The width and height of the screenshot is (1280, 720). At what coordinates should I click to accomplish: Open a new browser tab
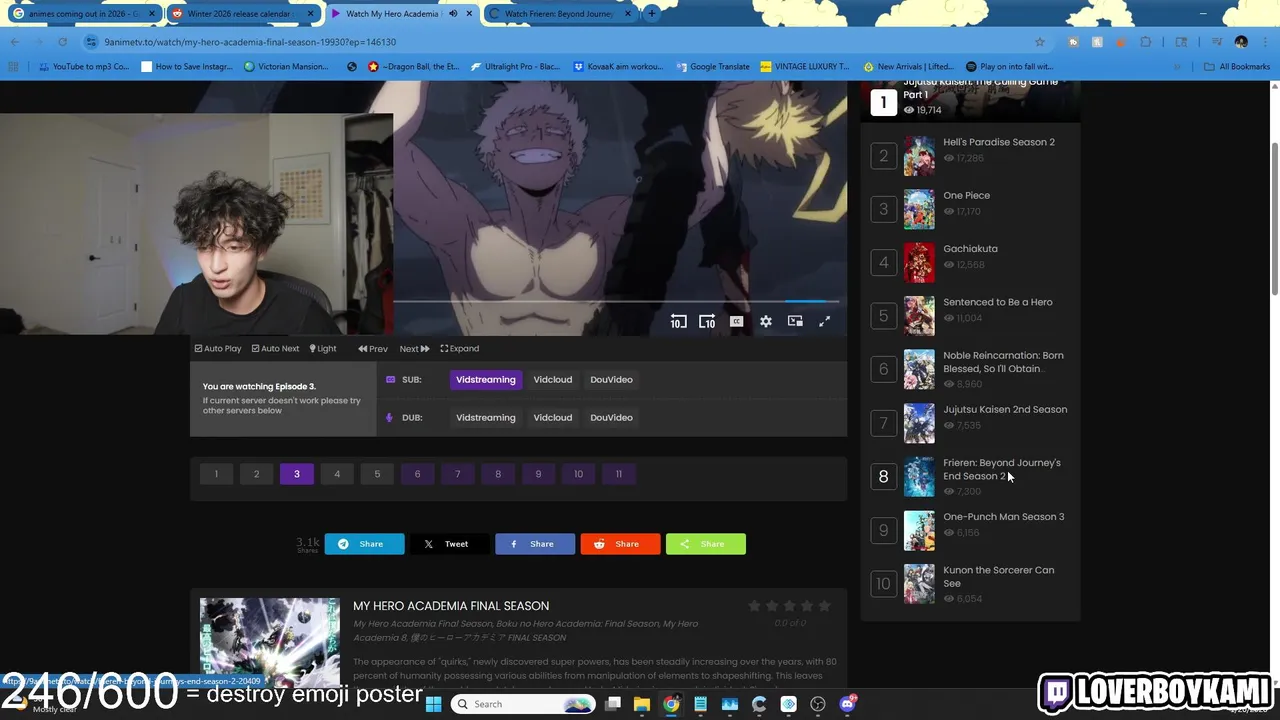click(651, 14)
